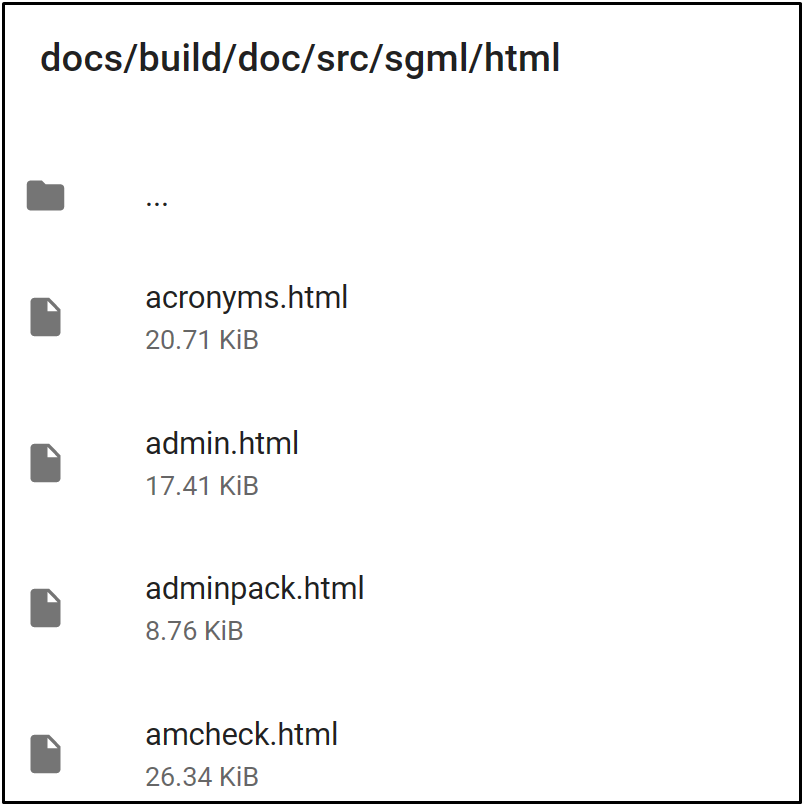Click the 17.41 KiB size label
The width and height of the screenshot is (804, 804).
click(x=202, y=486)
